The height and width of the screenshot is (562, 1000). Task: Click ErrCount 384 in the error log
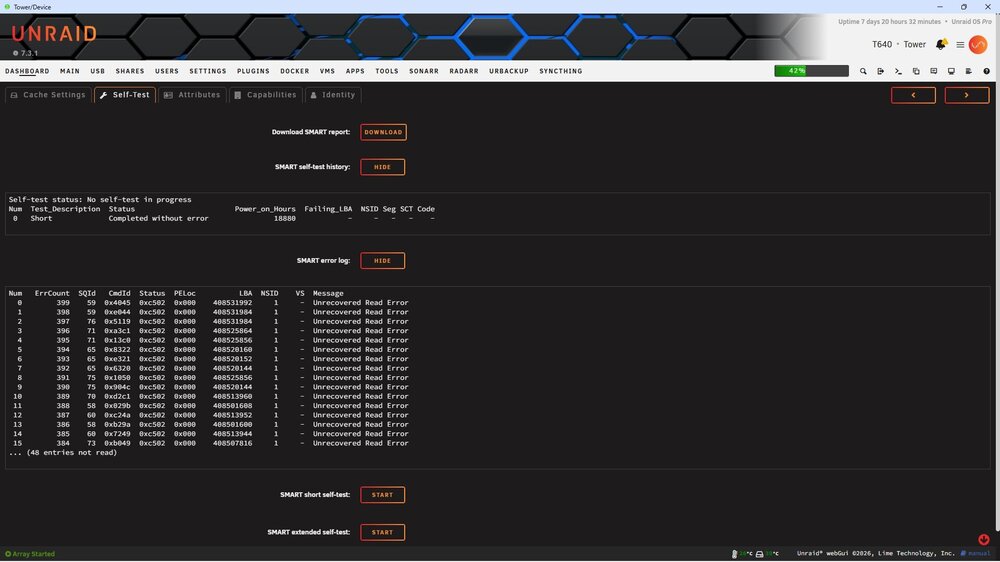(x=63, y=443)
